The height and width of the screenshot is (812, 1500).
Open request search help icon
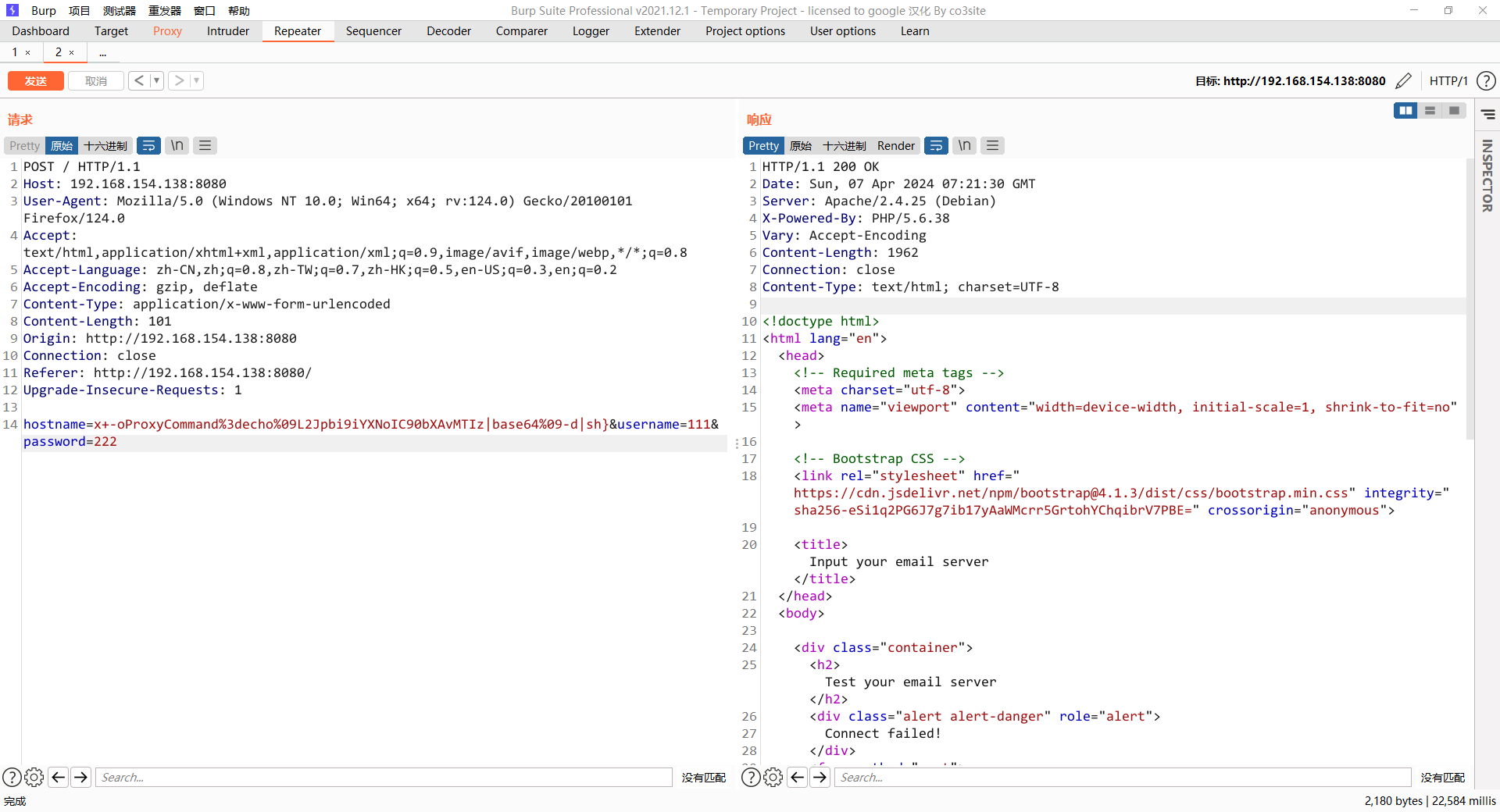(x=12, y=778)
